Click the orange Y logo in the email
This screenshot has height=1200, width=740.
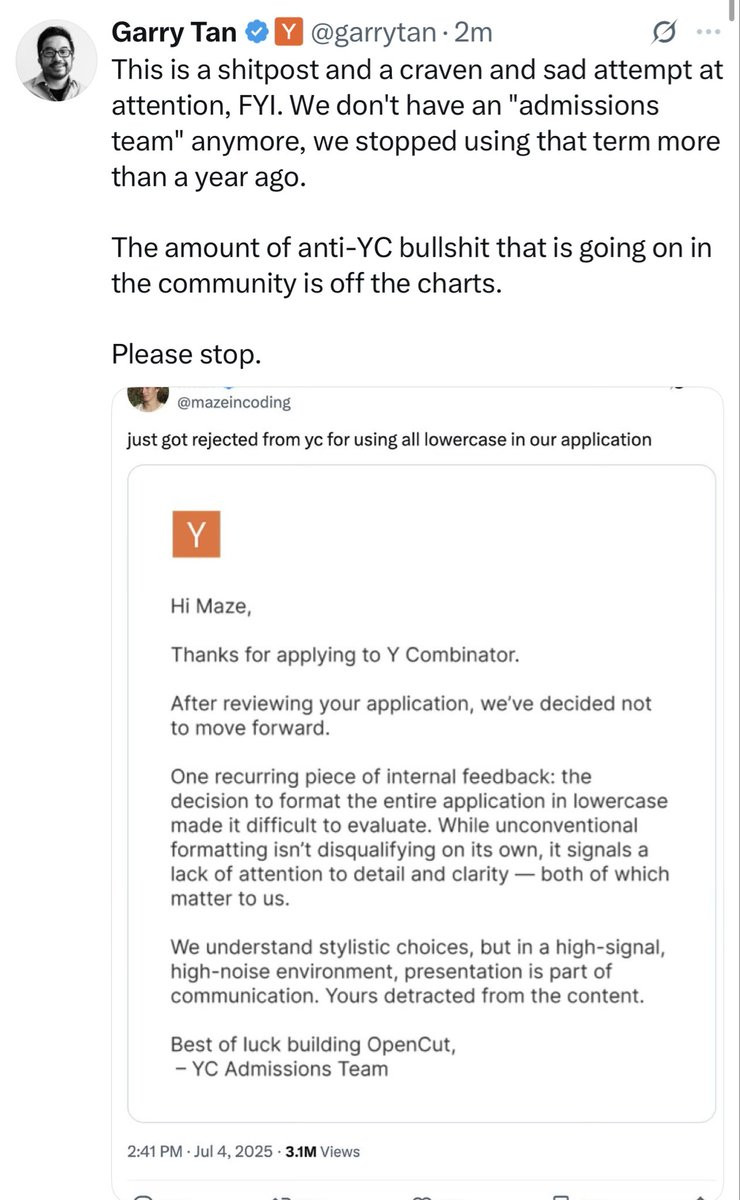click(195, 534)
